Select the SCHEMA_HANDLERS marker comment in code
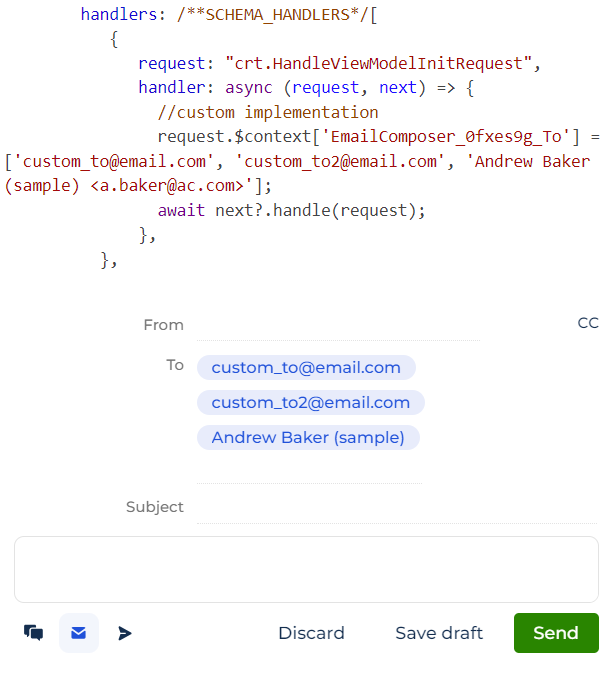This screenshot has width=603, height=677. click(272, 15)
